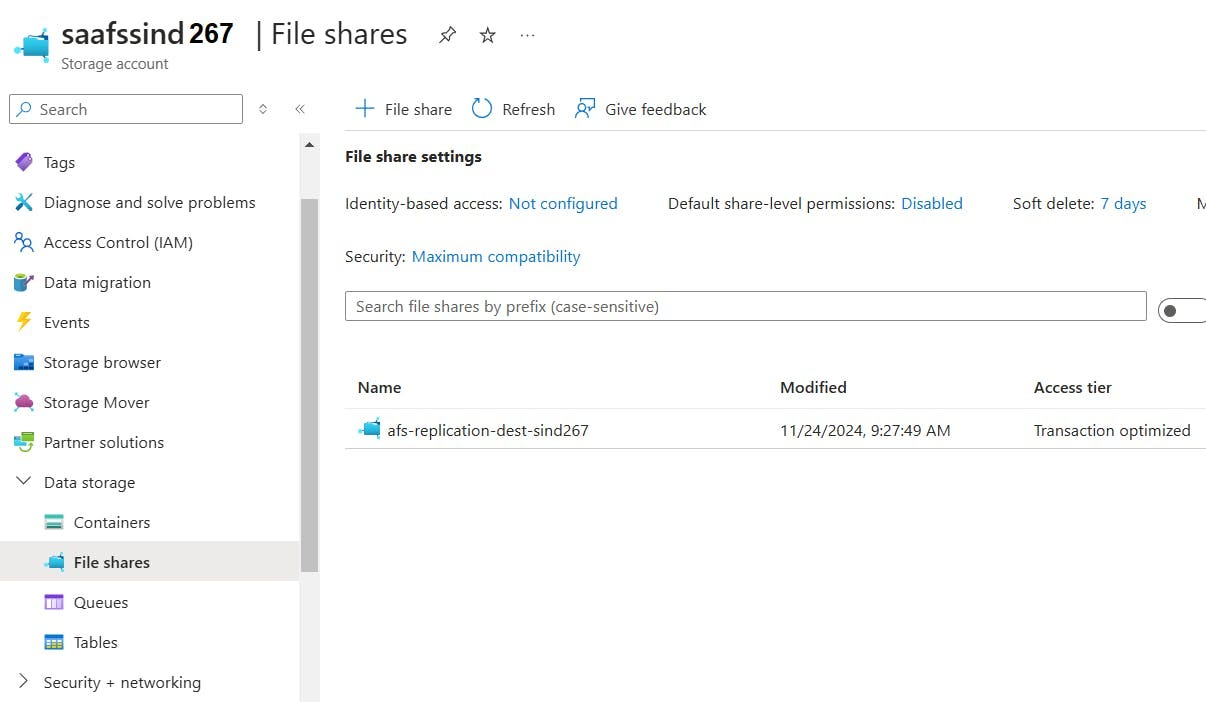Open Soft delete 7 days link
The width and height of the screenshot is (1206, 702).
pyautogui.click(x=1123, y=203)
